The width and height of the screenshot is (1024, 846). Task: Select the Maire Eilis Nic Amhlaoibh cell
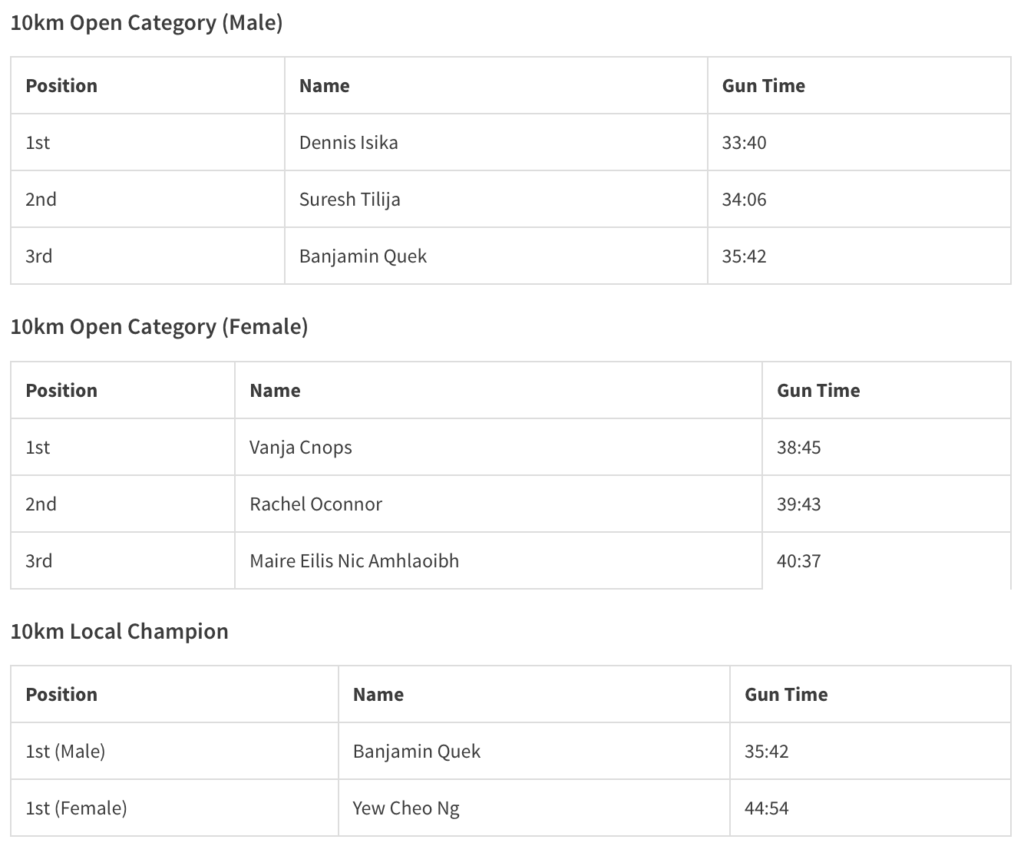point(355,561)
